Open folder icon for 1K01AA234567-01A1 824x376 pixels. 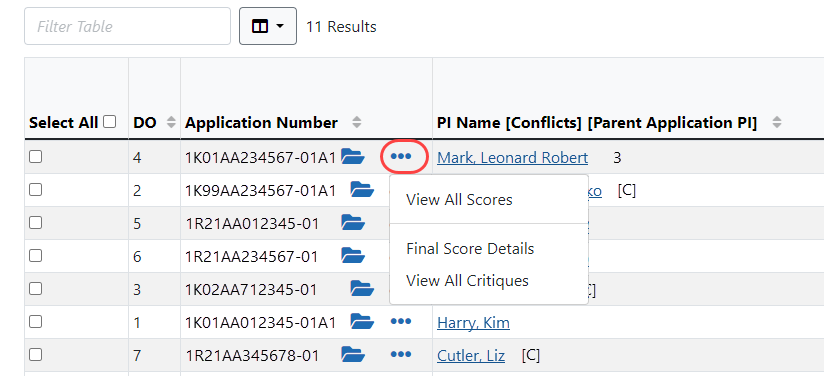point(353,156)
